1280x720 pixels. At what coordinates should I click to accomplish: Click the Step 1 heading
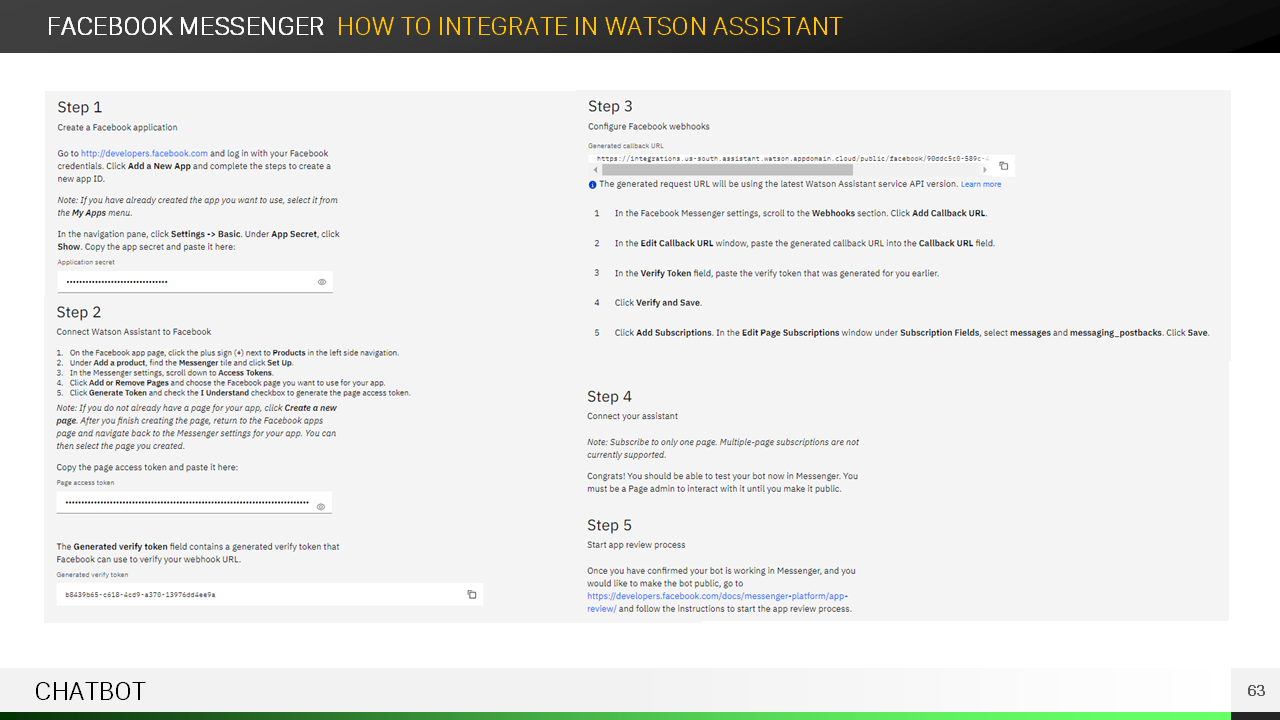80,108
